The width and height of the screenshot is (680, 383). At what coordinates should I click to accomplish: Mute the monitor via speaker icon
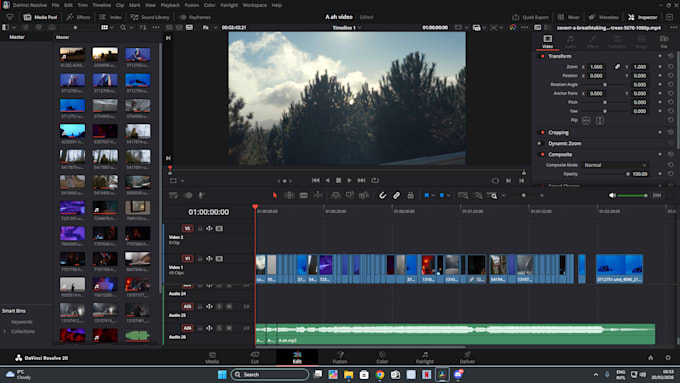pyautogui.click(x=612, y=195)
